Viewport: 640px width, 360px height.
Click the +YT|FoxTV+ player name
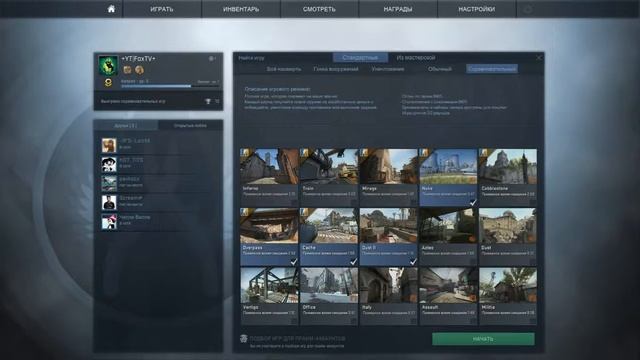138,59
